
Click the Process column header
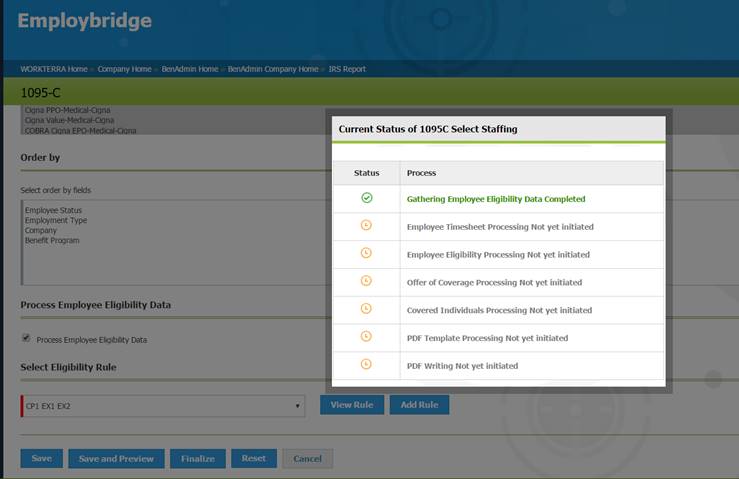coord(421,173)
